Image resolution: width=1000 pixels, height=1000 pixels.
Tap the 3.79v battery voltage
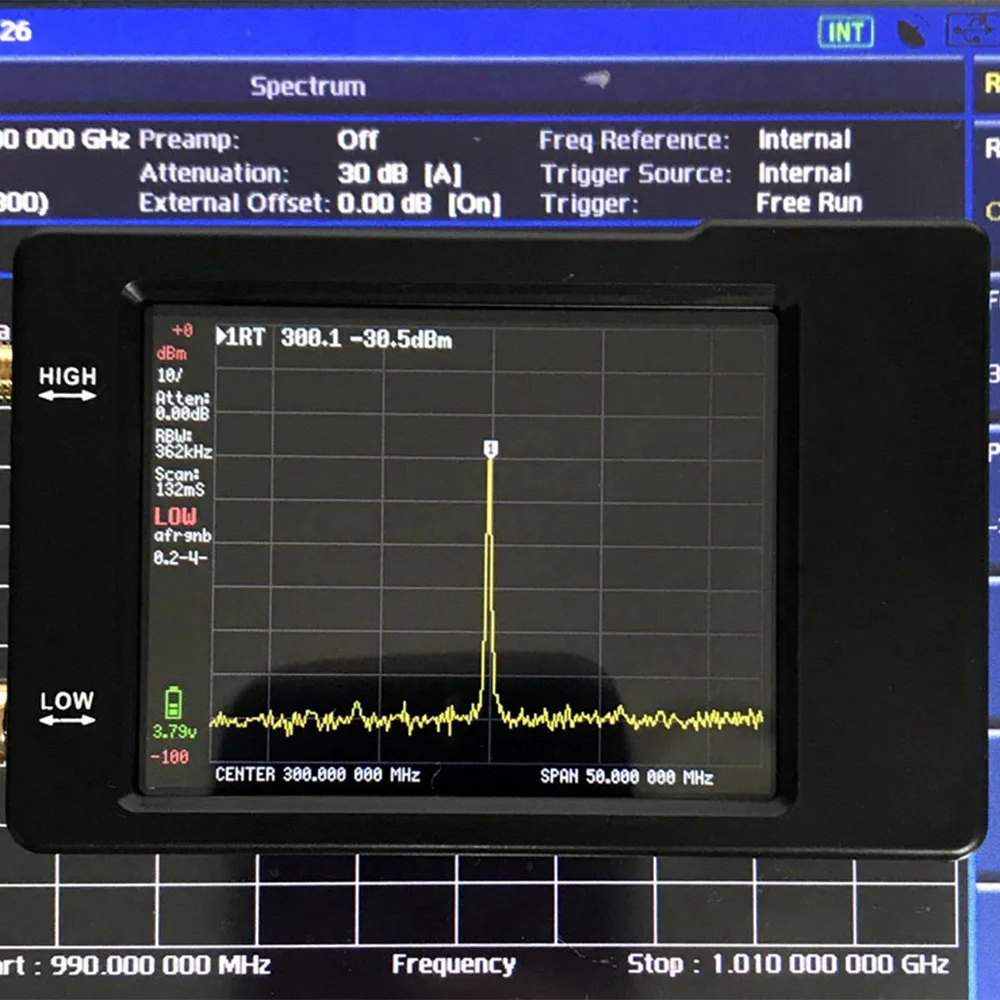174,731
